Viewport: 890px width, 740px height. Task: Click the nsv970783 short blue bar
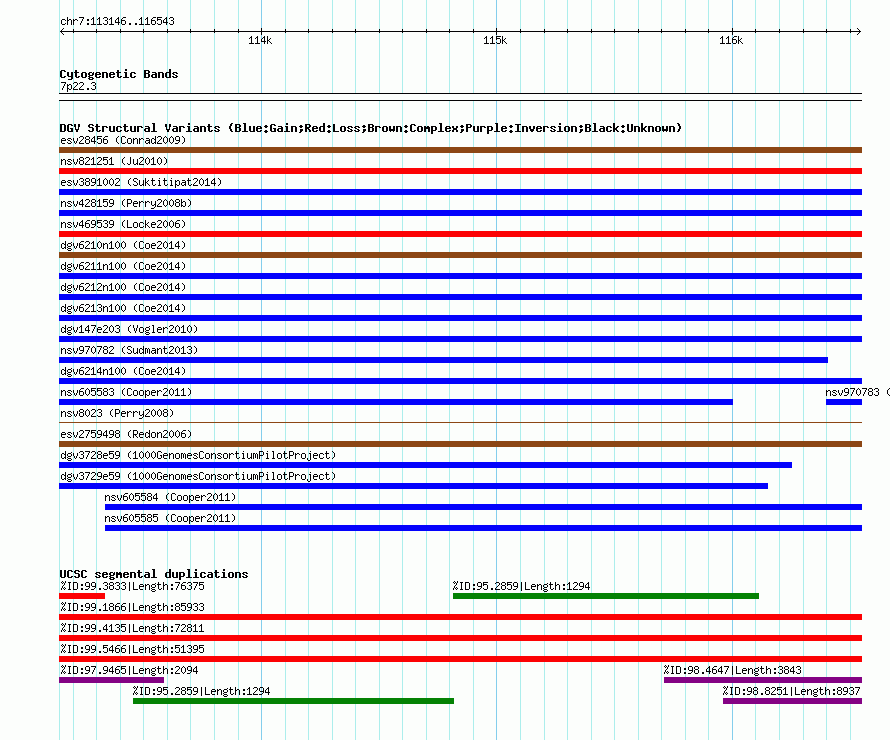coord(844,402)
